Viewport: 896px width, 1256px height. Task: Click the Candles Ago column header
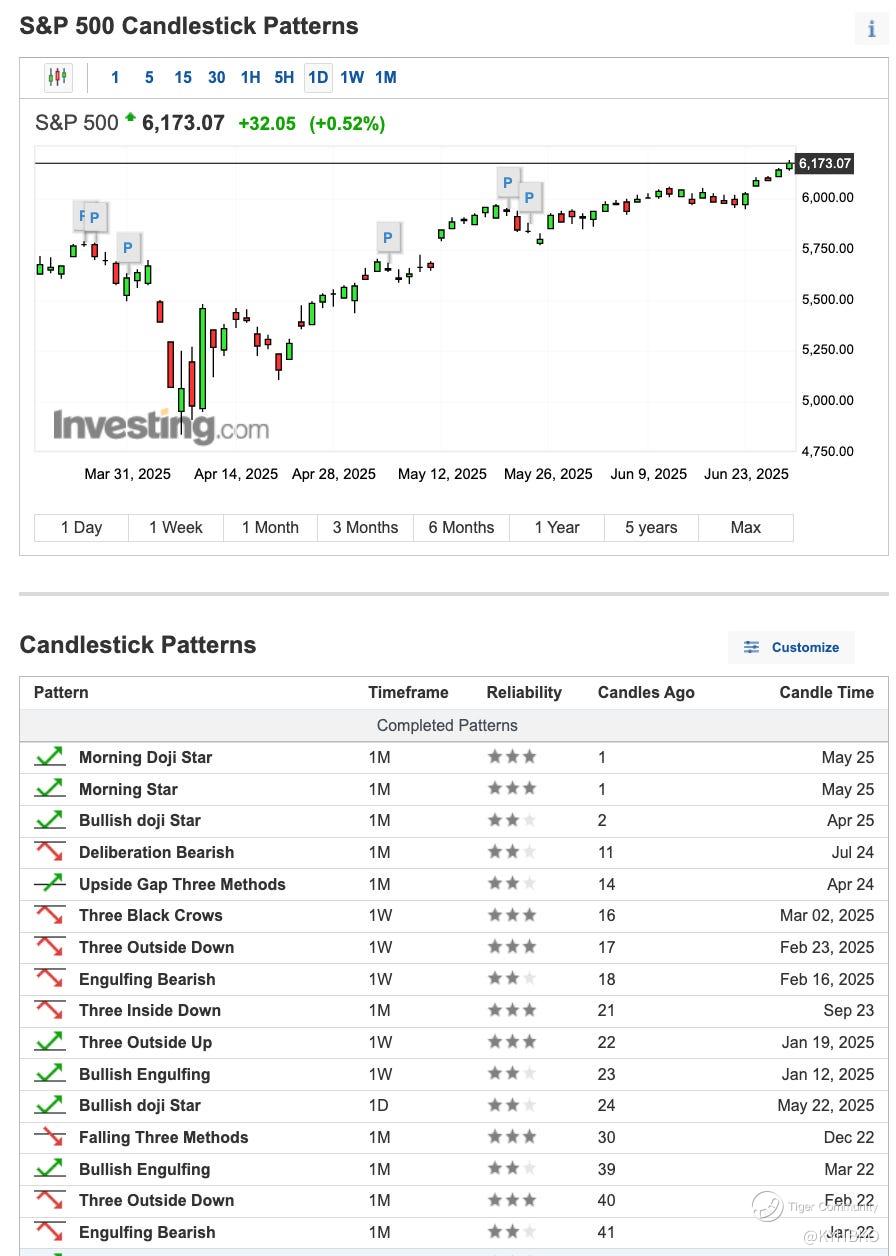point(646,692)
